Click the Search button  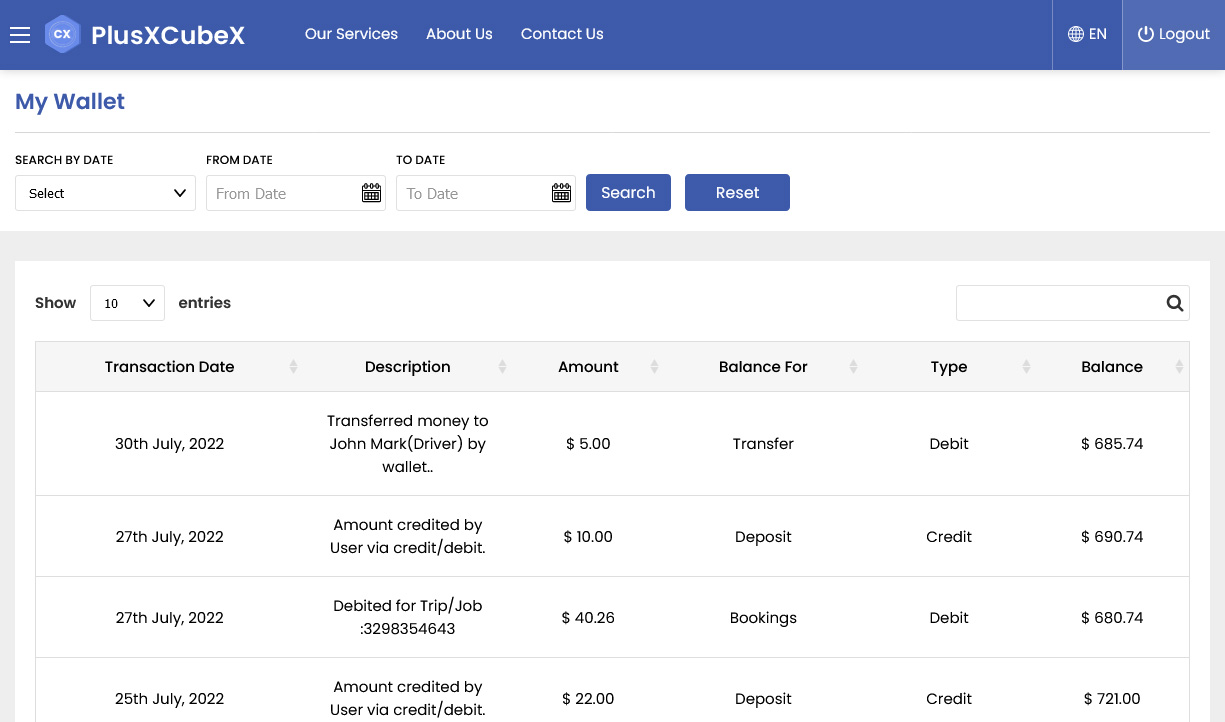coord(628,193)
